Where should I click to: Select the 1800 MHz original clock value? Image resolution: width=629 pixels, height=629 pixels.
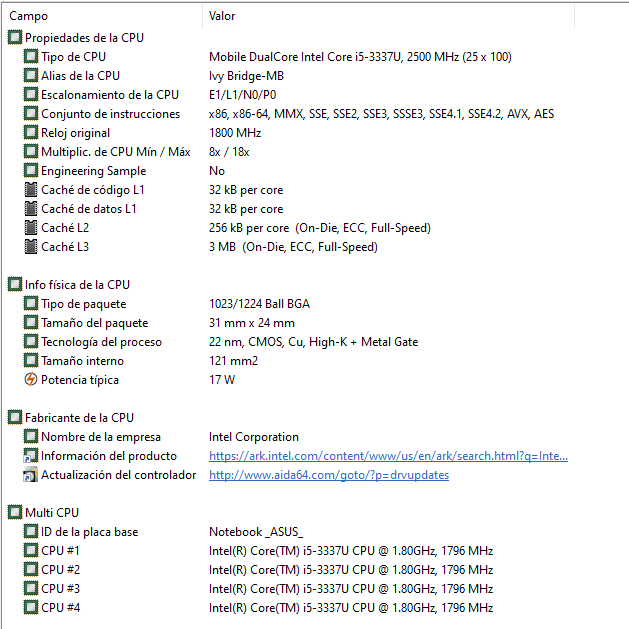pos(235,133)
